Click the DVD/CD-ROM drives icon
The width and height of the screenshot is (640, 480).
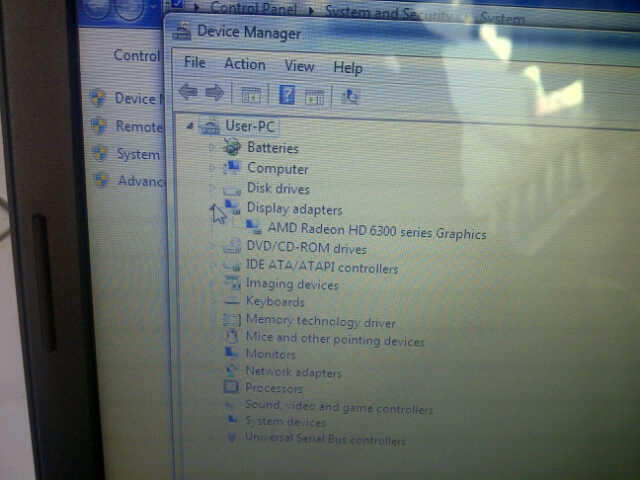point(233,246)
